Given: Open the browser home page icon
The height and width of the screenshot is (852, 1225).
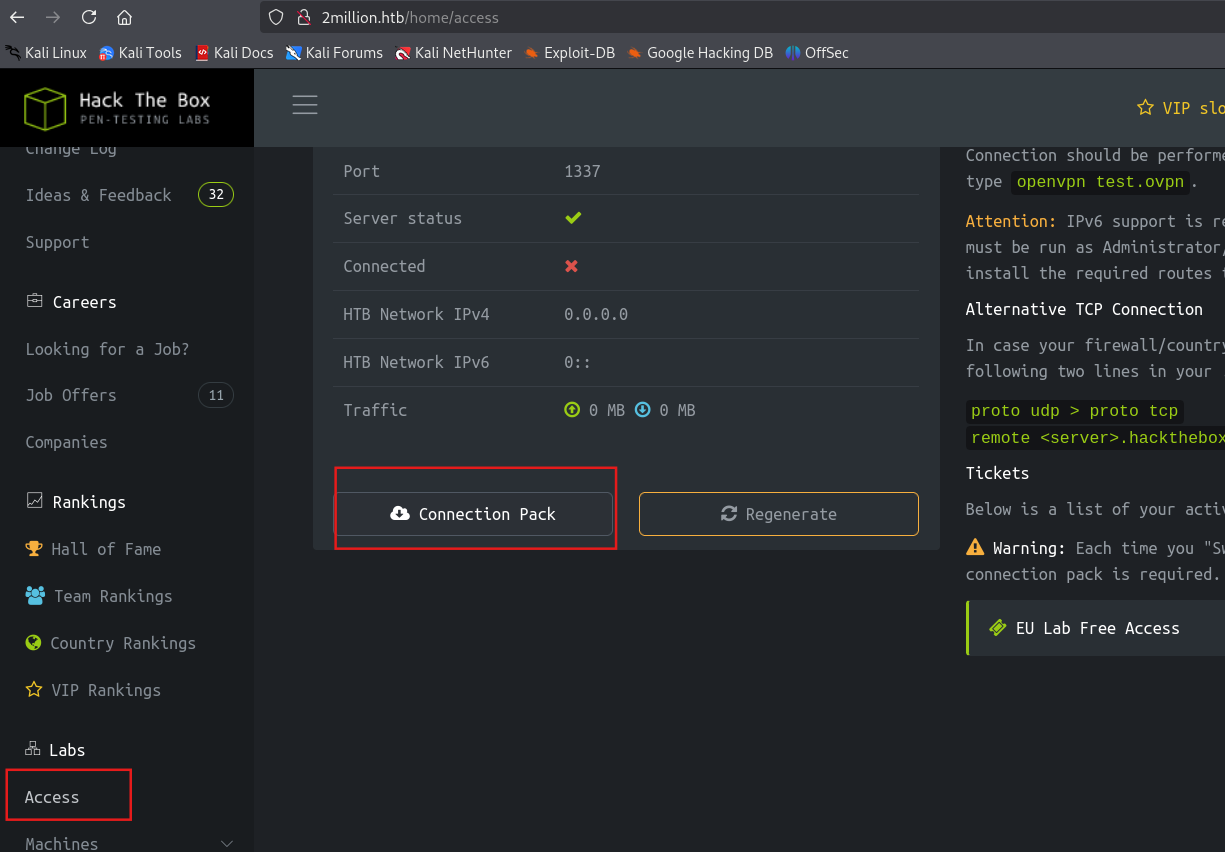Looking at the screenshot, I should 124,17.
